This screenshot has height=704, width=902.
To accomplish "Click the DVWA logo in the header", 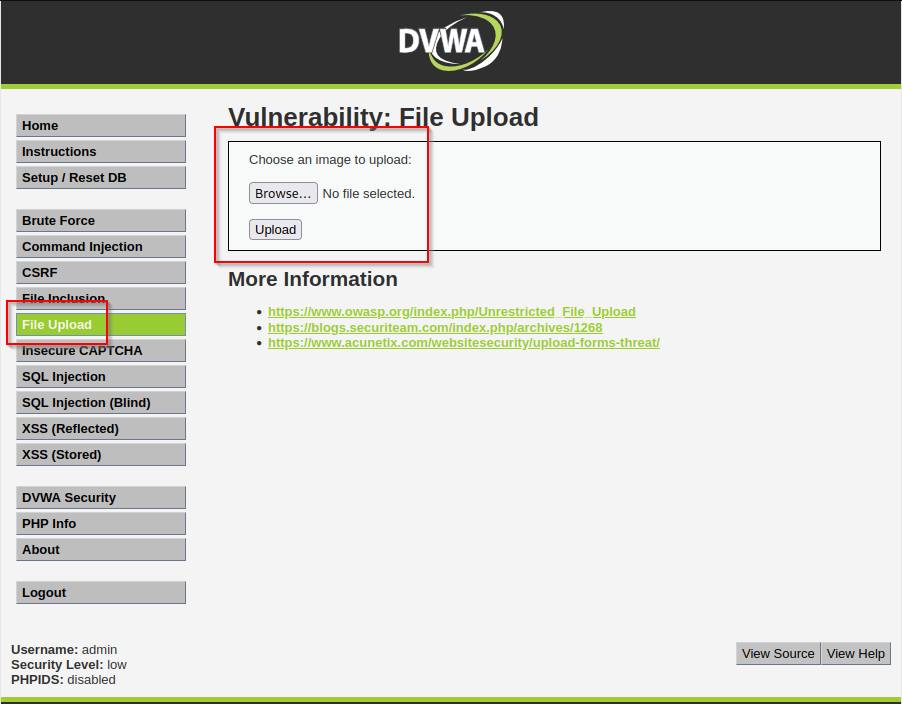I will point(451,41).
